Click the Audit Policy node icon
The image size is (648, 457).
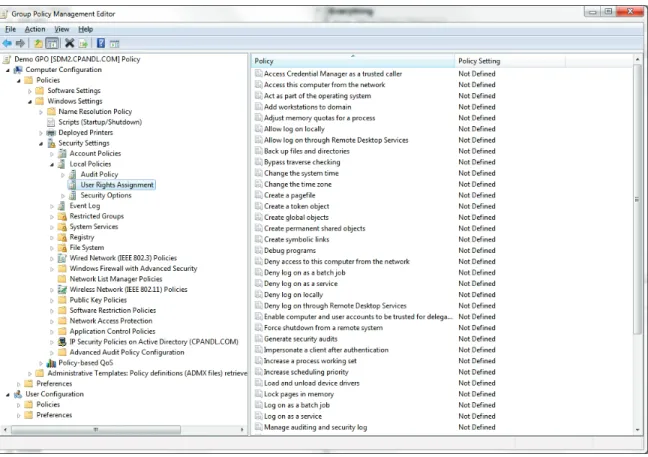coord(73,174)
